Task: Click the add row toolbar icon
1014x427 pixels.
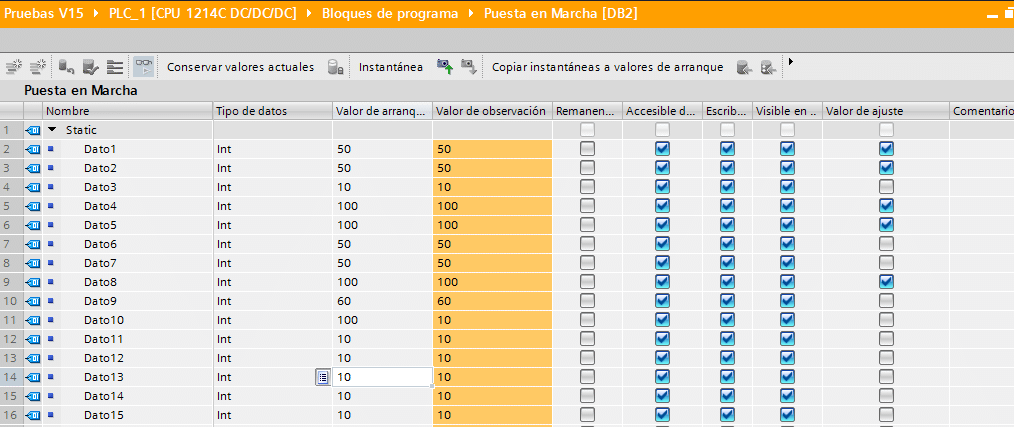Action: point(39,67)
